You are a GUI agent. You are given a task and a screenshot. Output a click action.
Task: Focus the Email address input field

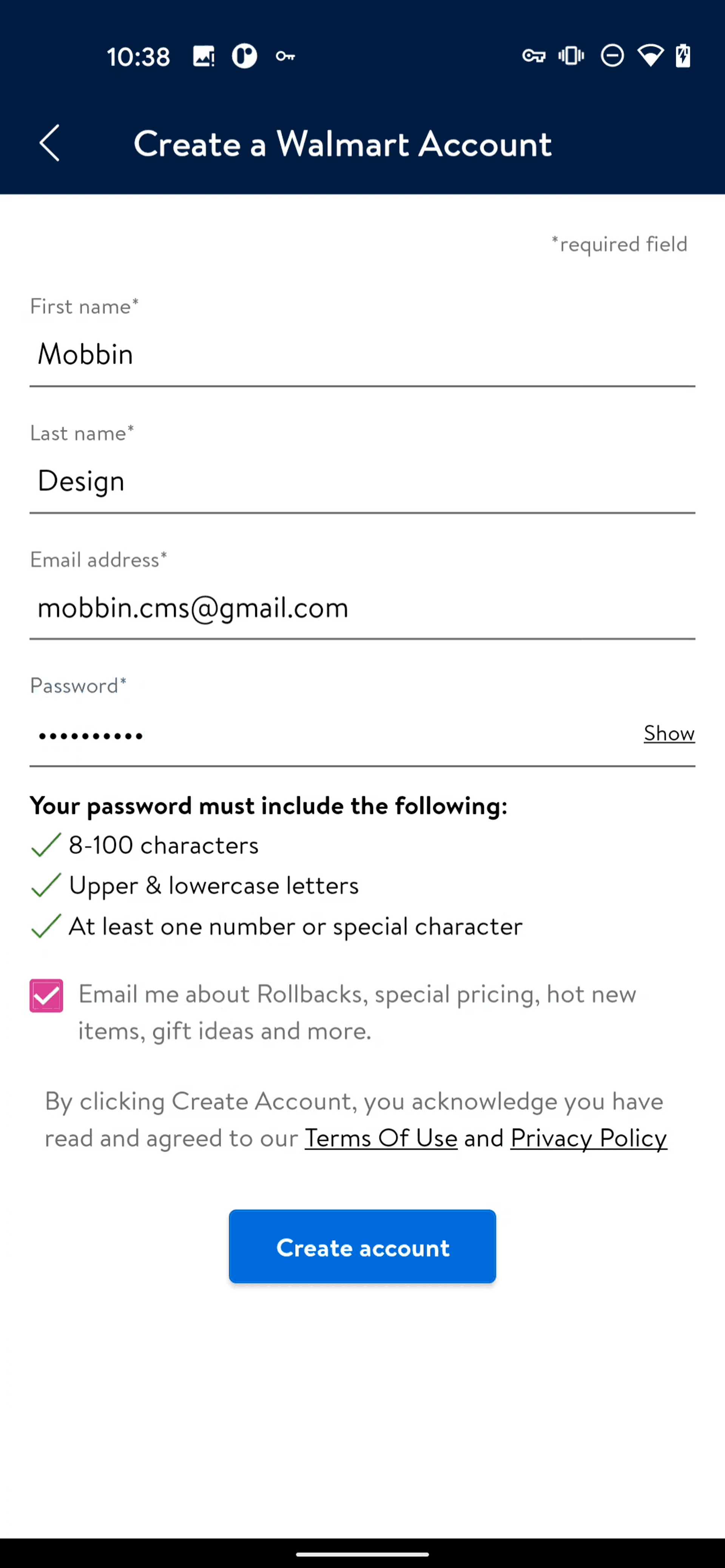[362, 608]
